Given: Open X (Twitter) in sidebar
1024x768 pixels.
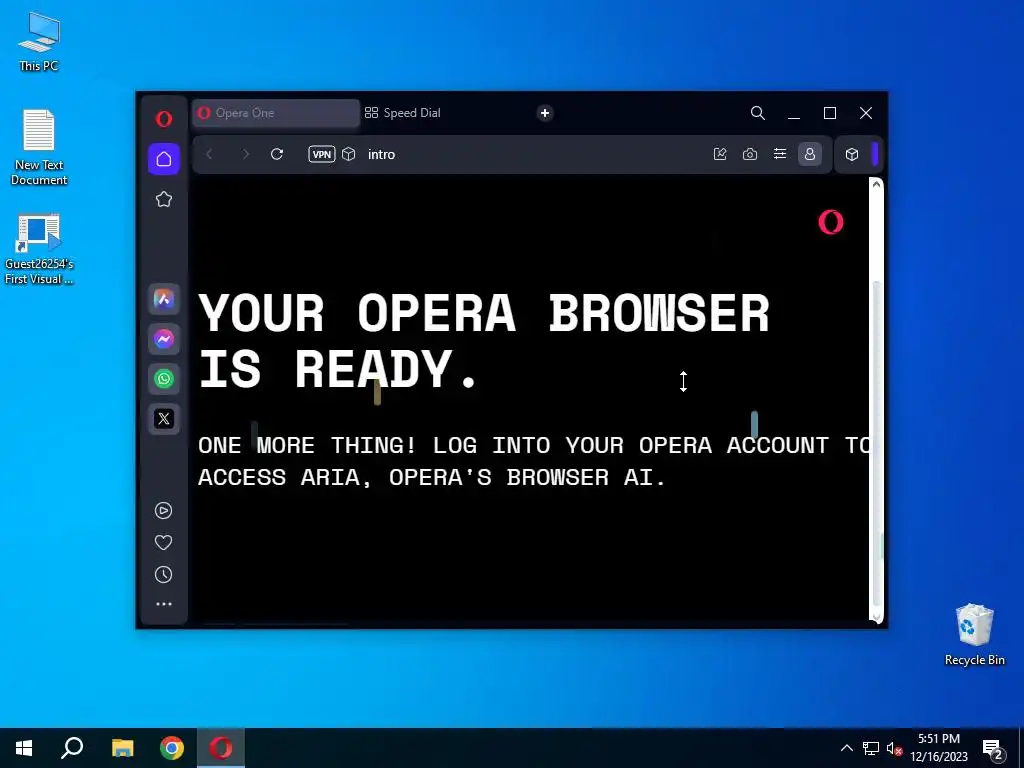Looking at the screenshot, I should pos(164,419).
